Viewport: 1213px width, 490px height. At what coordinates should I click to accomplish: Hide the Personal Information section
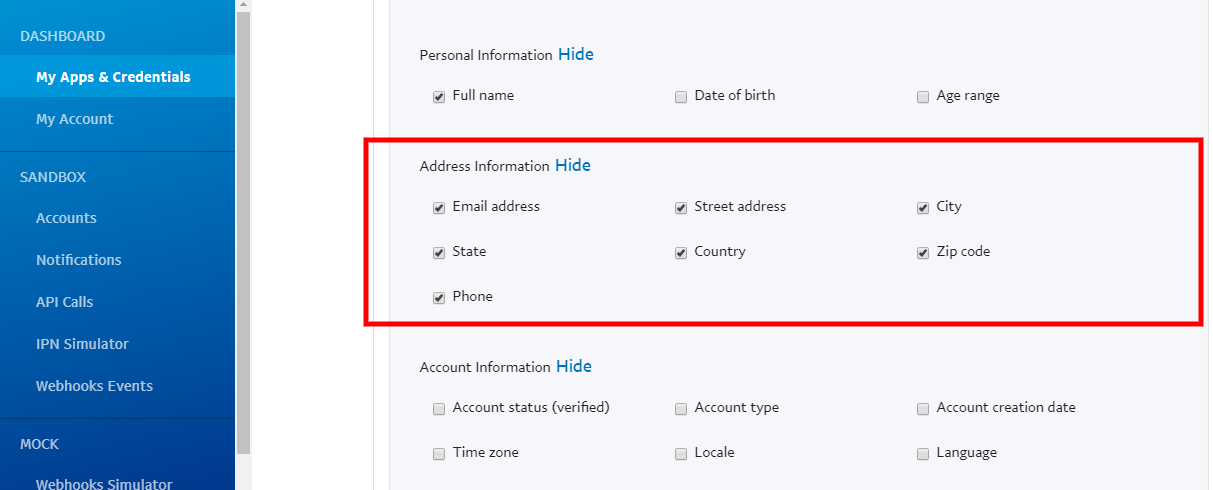tap(576, 55)
